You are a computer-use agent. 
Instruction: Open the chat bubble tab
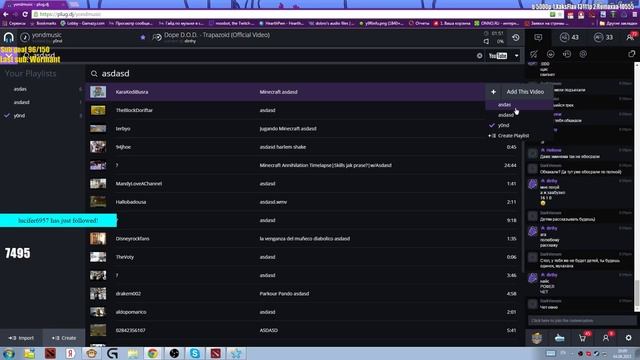538,38
